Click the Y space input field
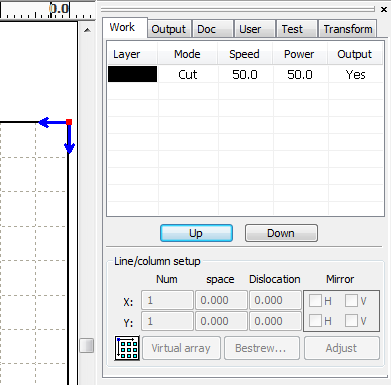The height and width of the screenshot is (385, 391). (x=221, y=321)
